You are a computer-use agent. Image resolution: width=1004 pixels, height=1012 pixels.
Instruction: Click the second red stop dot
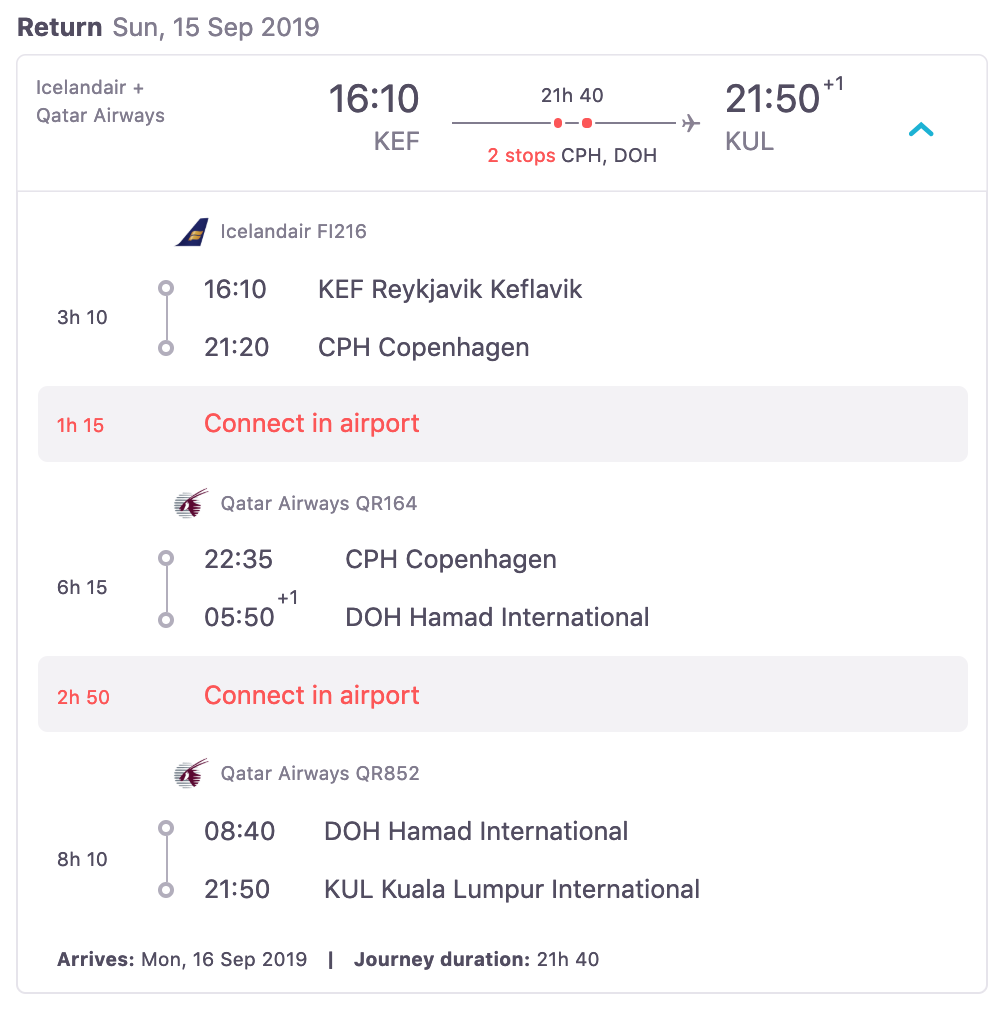(587, 123)
